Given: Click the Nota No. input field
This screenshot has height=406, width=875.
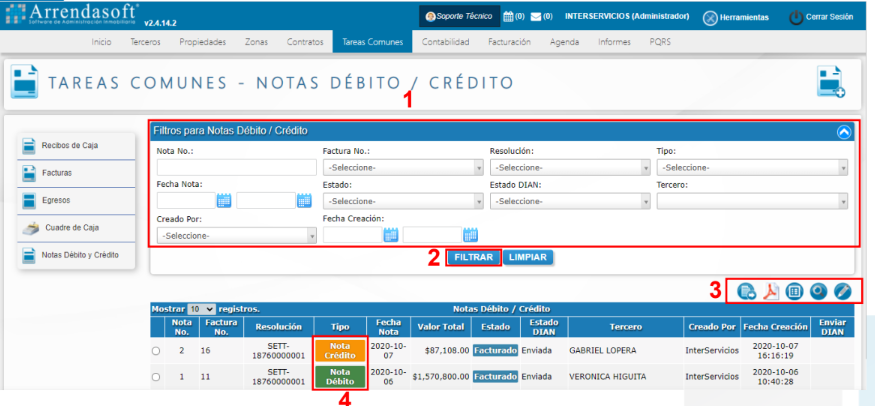Looking at the screenshot, I should [x=235, y=167].
